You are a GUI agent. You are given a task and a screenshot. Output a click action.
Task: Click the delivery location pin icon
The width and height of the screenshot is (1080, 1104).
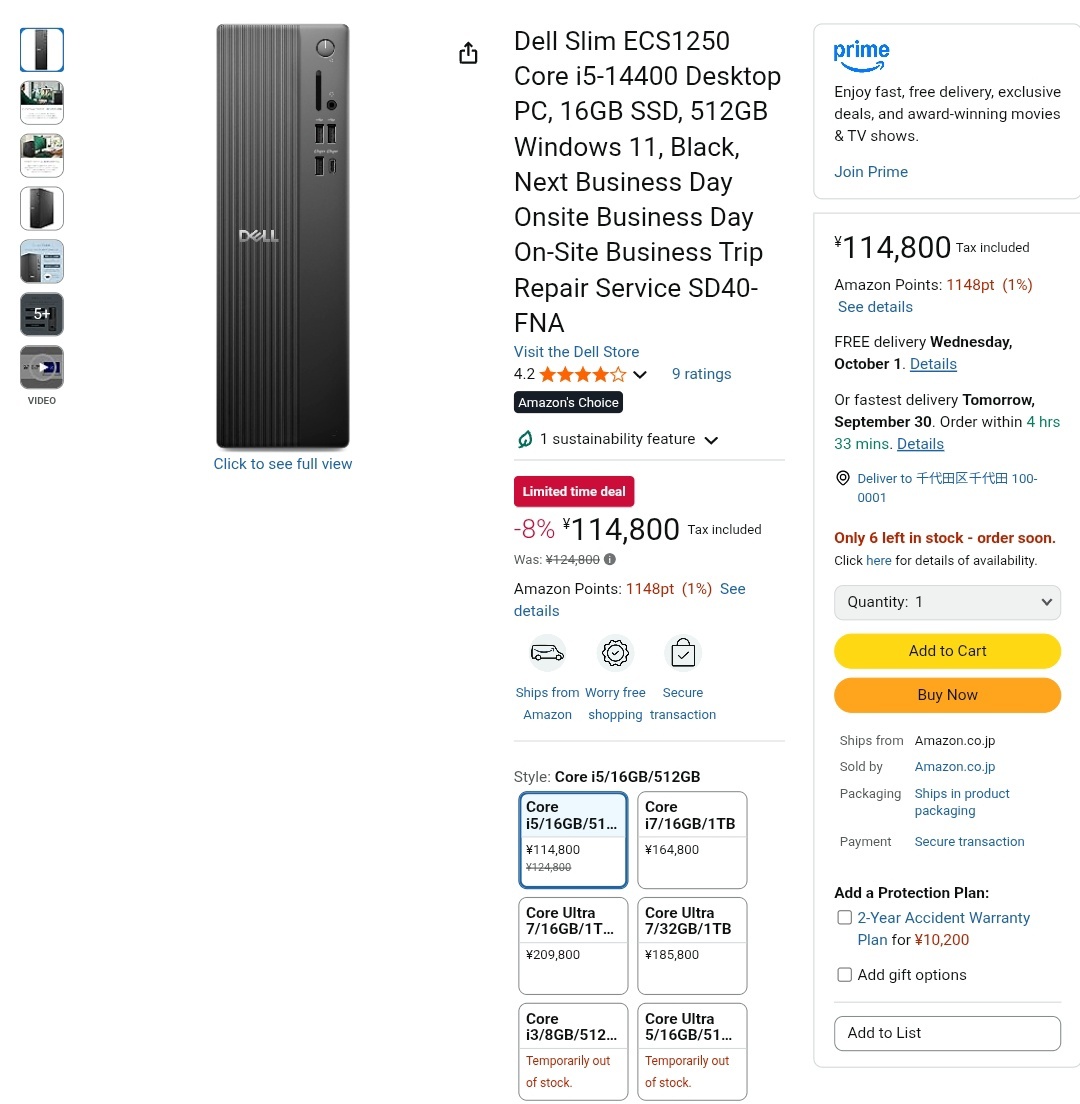point(843,479)
